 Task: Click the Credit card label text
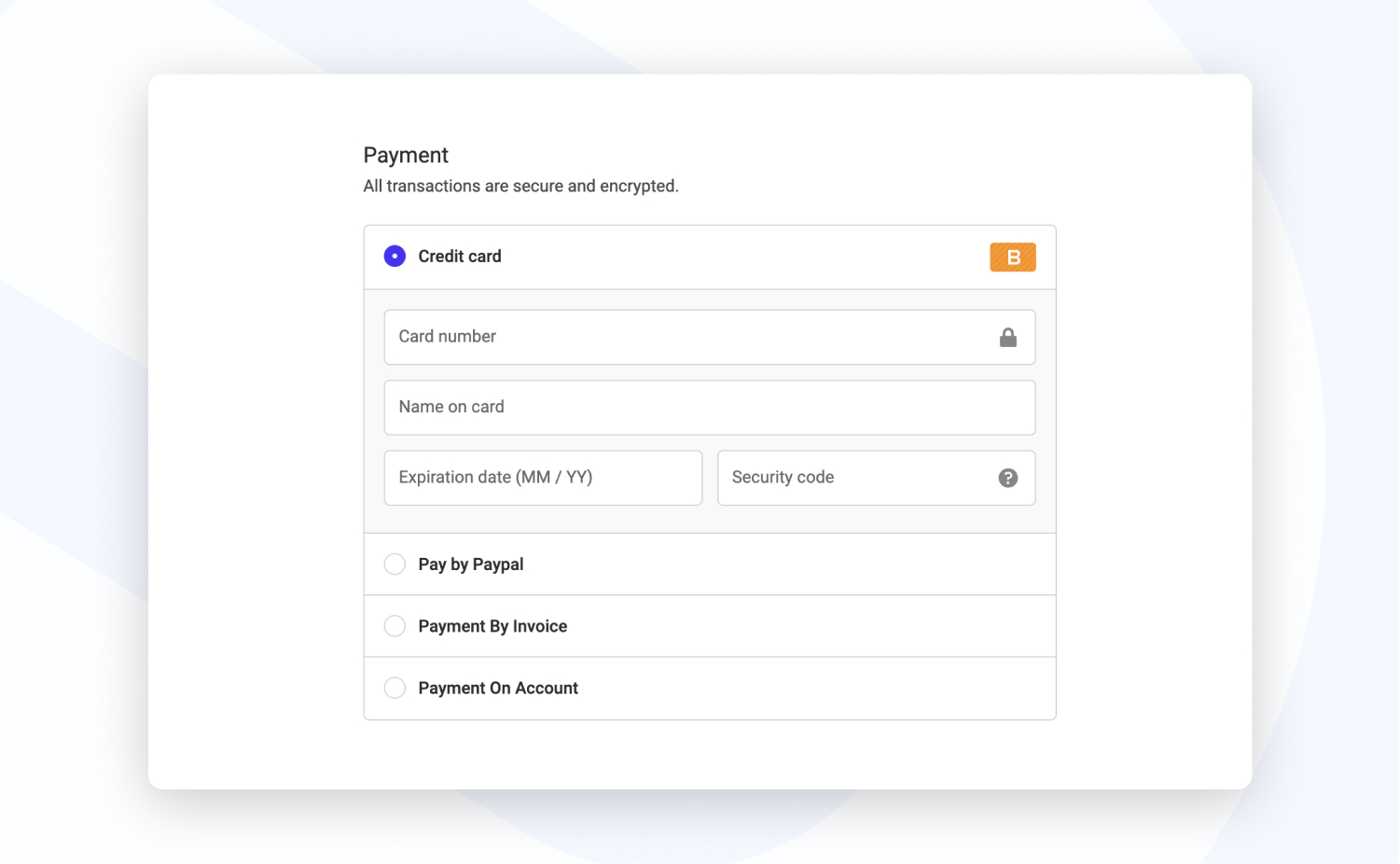[460, 256]
